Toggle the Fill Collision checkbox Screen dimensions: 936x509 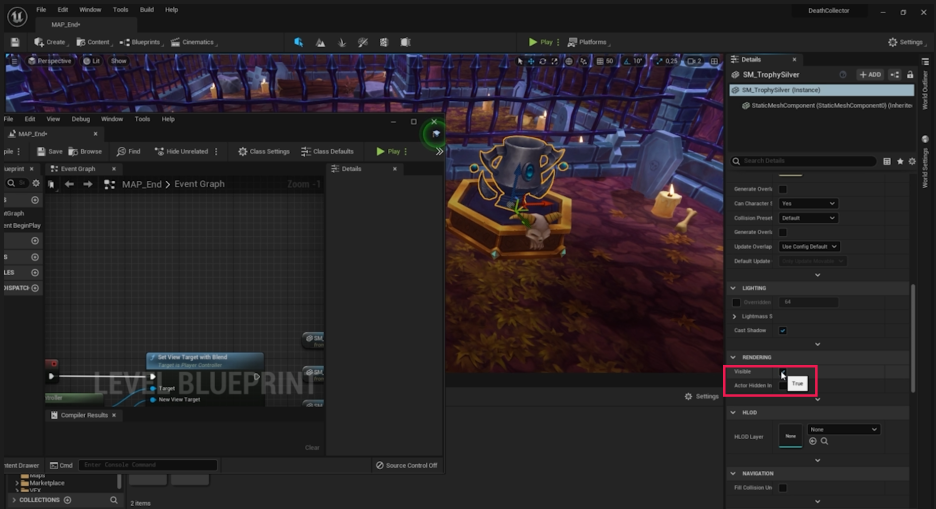click(783, 488)
